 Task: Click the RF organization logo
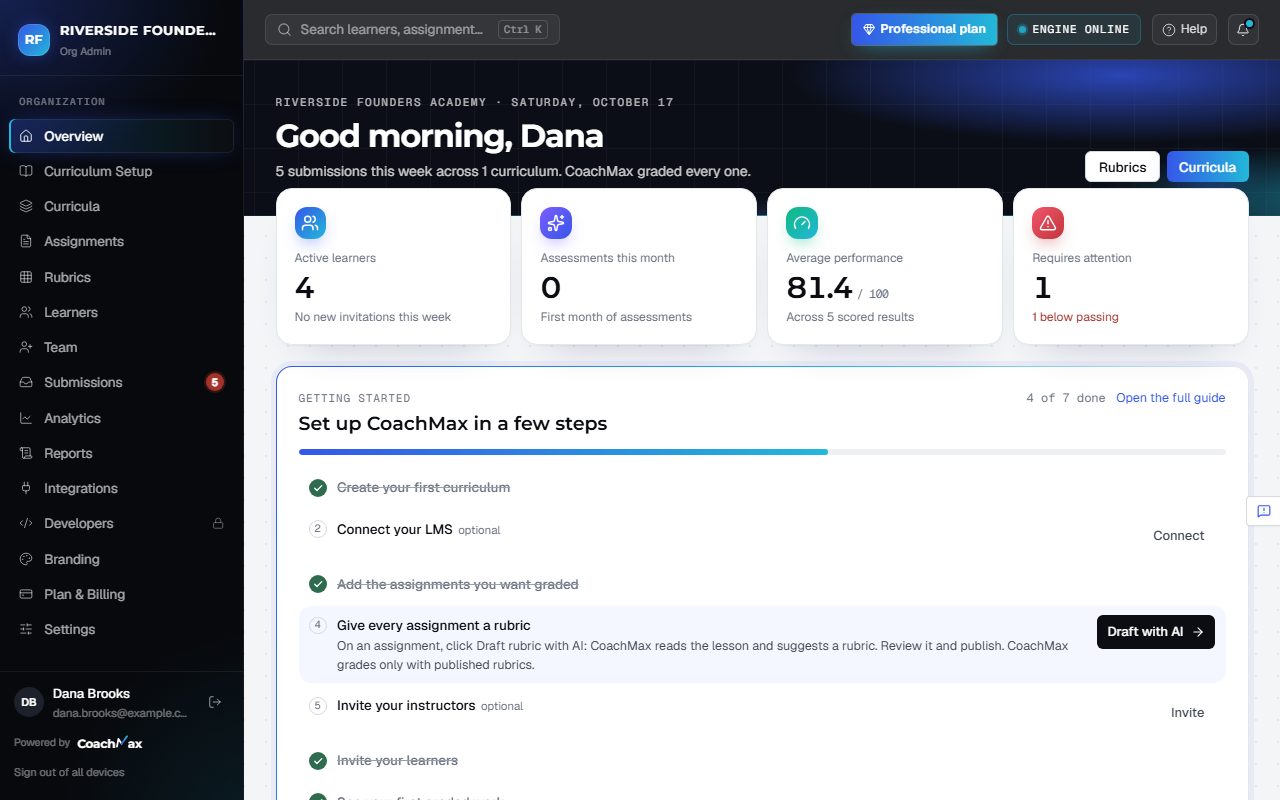(x=34, y=39)
